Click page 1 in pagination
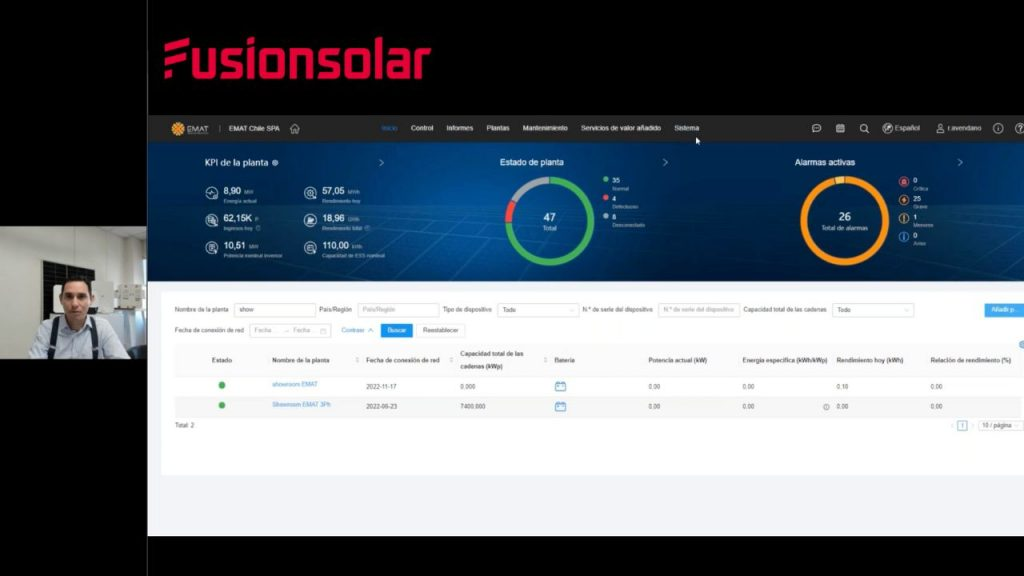 point(962,426)
